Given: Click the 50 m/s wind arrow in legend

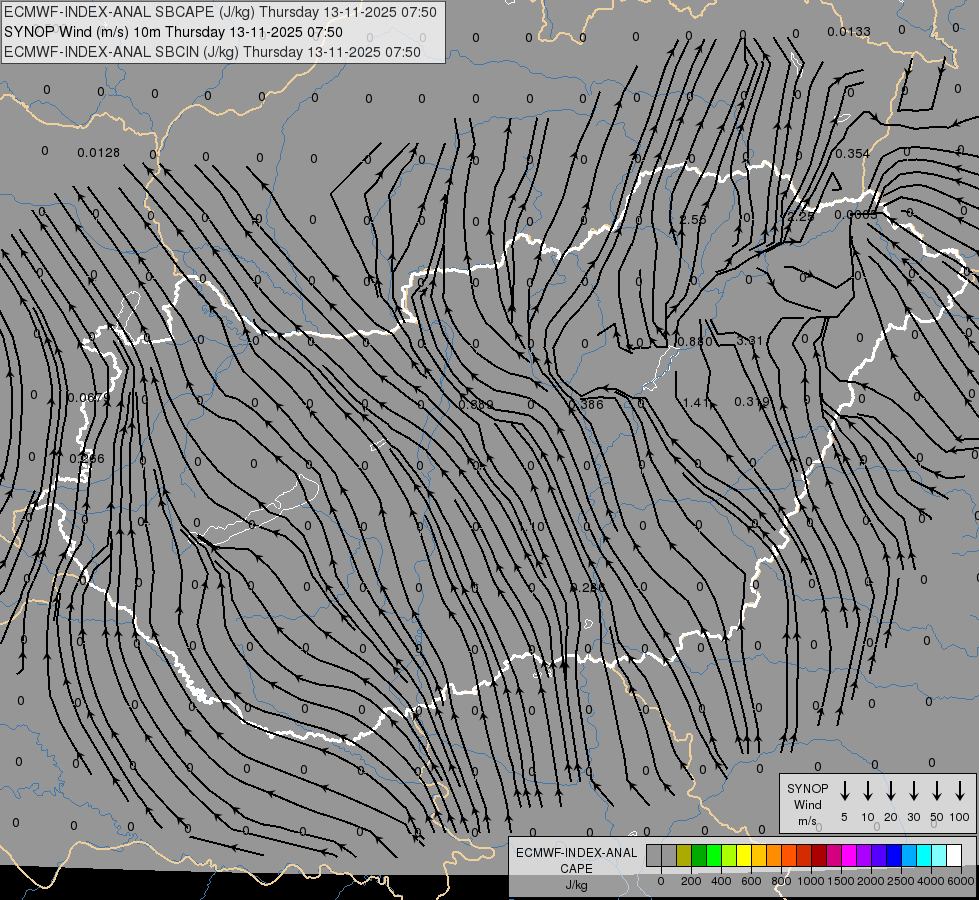Looking at the screenshot, I should 937,791.
